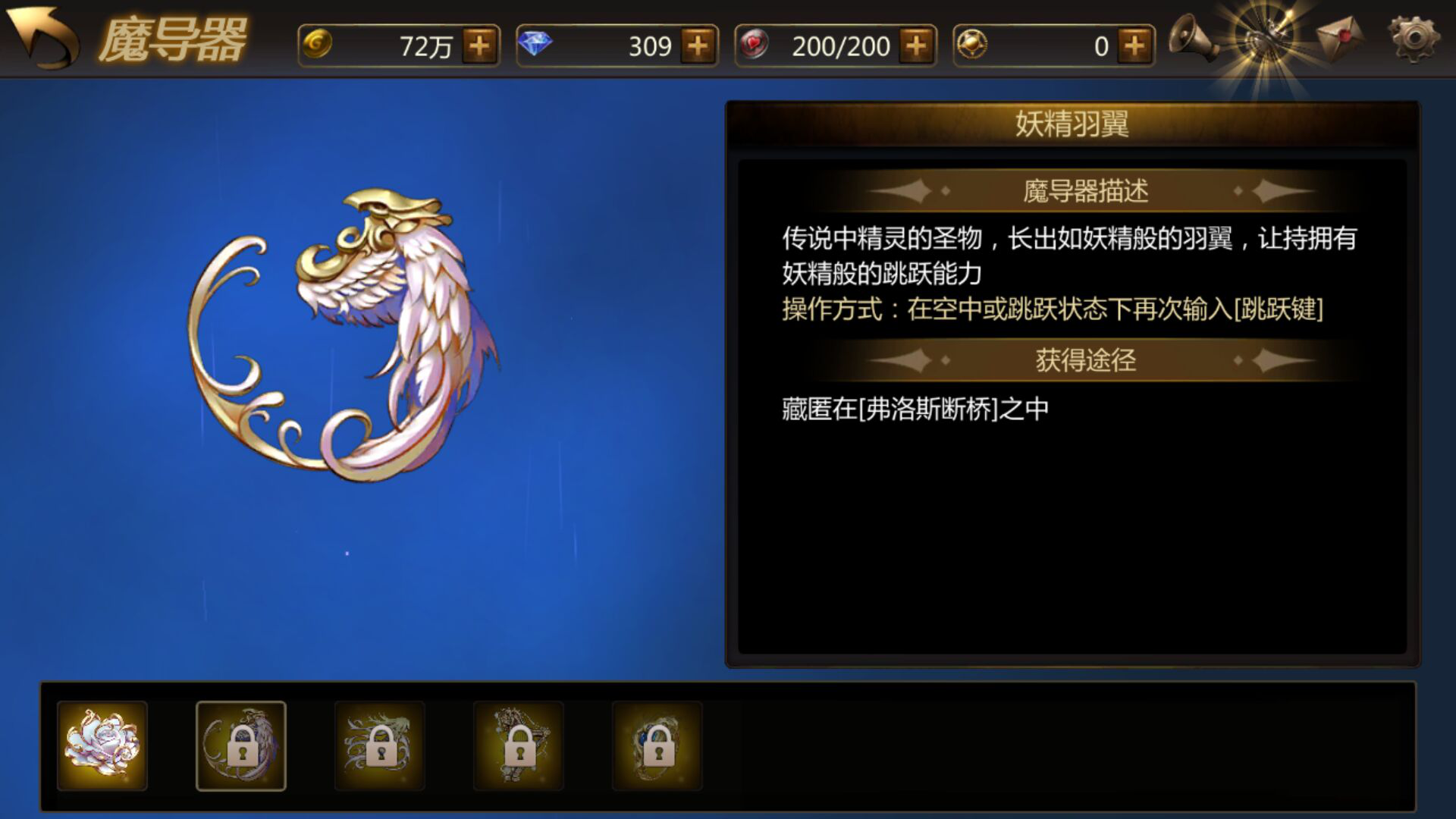Open settings with the gear icon
Image resolution: width=1456 pixels, height=819 pixels.
point(1413,38)
